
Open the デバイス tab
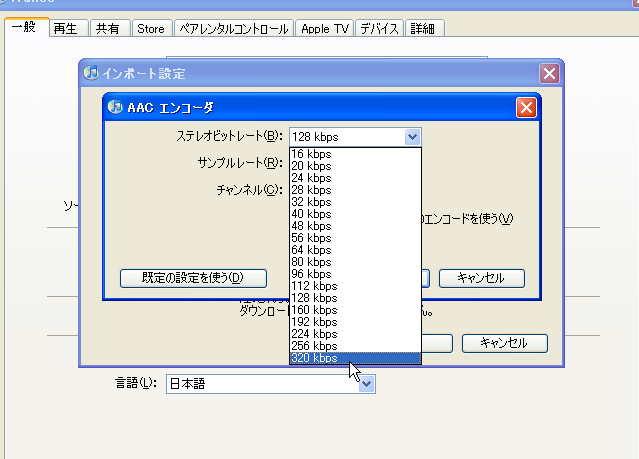[x=379, y=29]
